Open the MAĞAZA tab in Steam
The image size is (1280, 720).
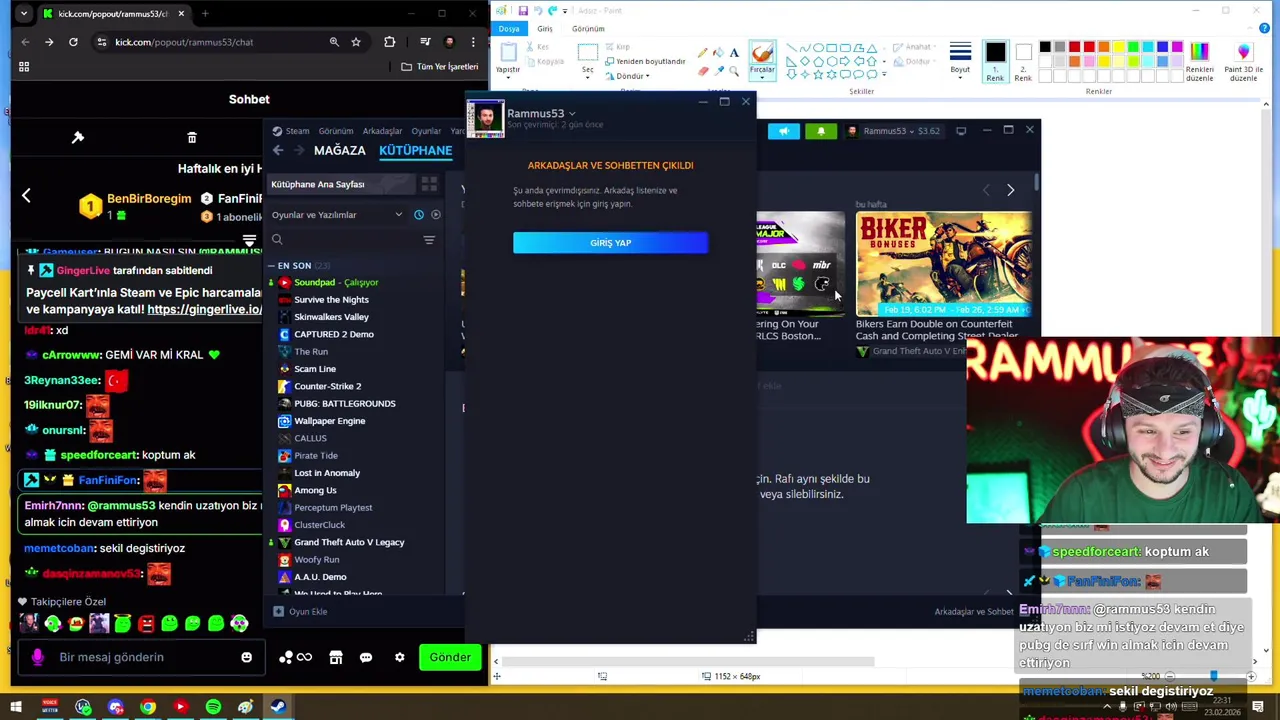click(x=340, y=150)
